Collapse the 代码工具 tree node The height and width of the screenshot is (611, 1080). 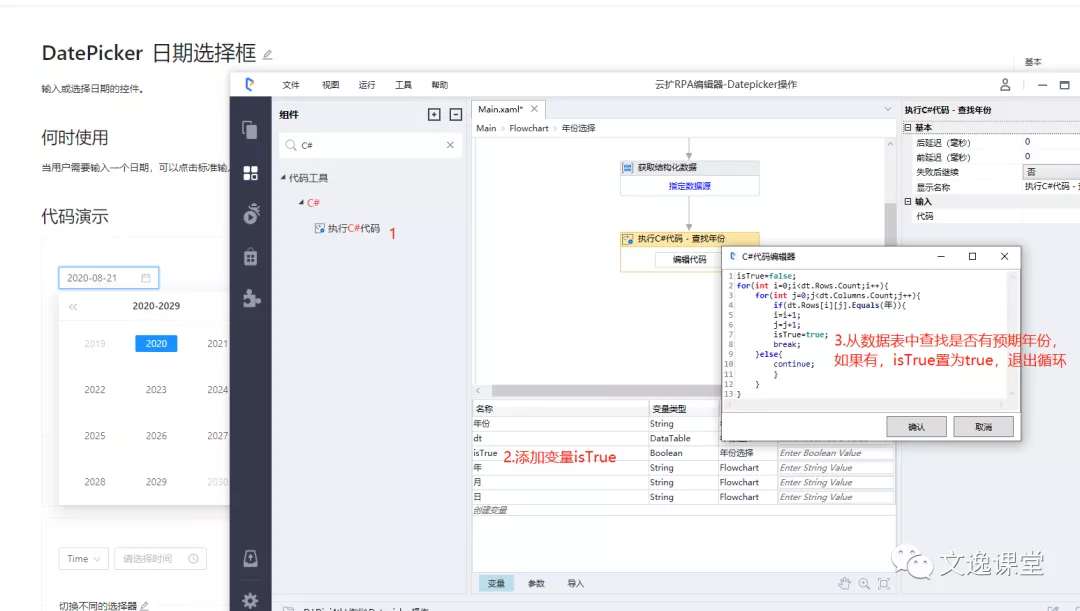283,178
